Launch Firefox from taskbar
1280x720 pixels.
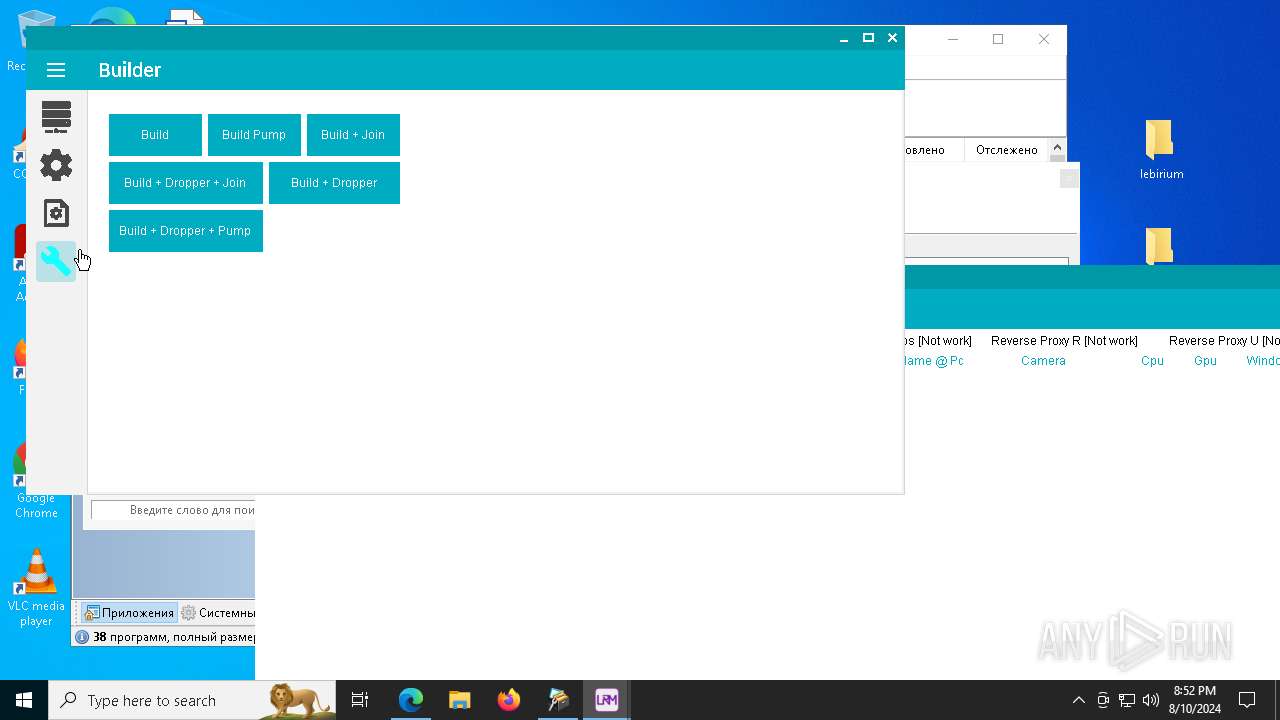(509, 700)
